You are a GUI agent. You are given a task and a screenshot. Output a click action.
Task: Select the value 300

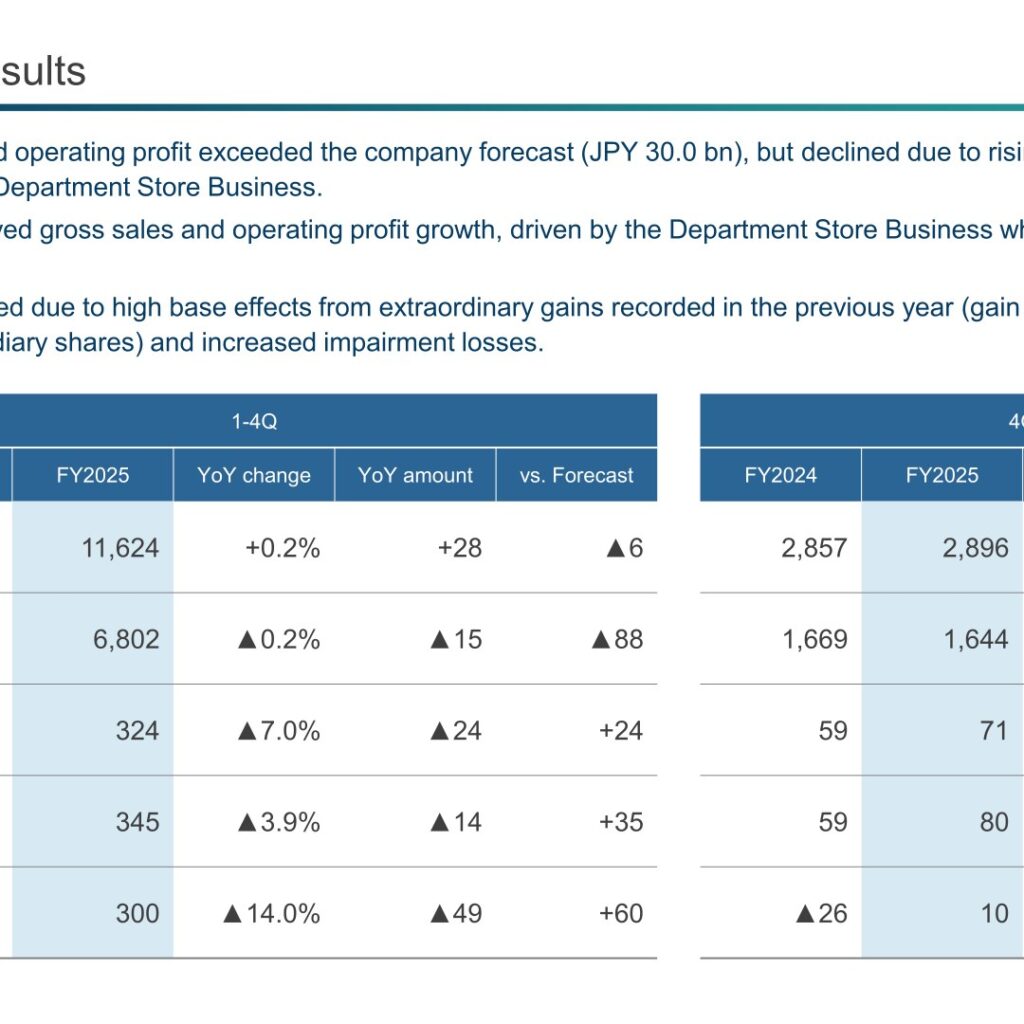pyautogui.click(x=138, y=914)
